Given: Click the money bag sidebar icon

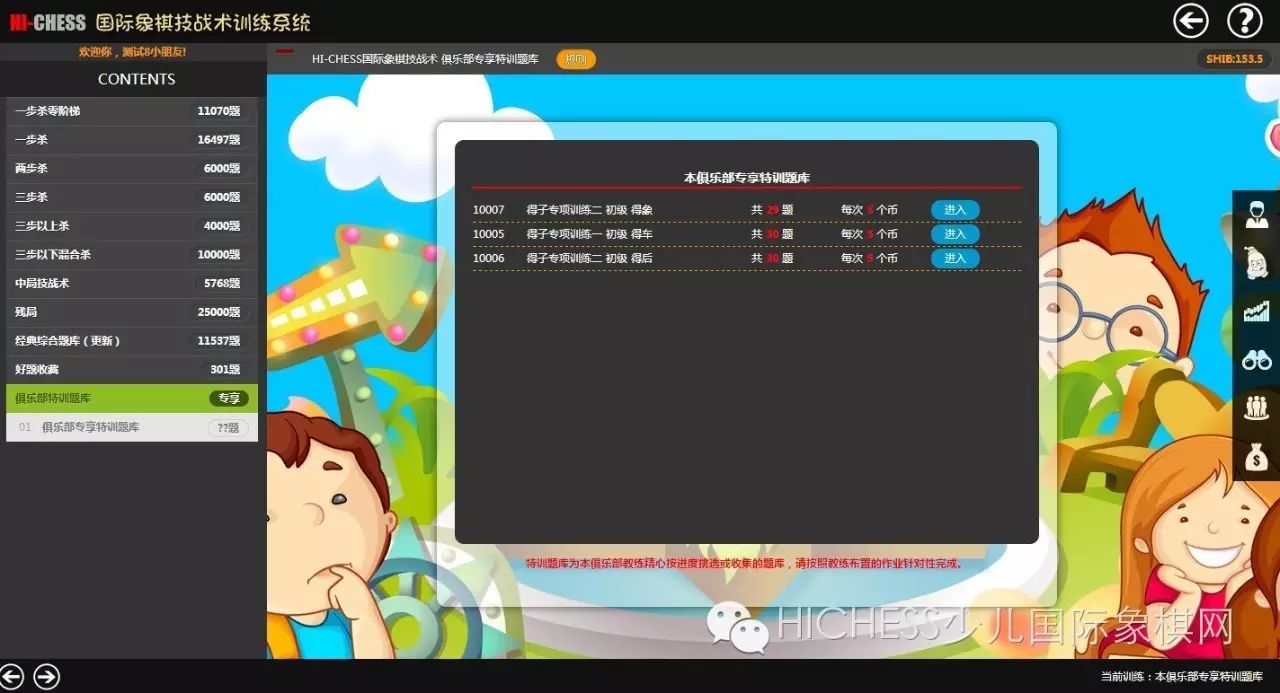Looking at the screenshot, I should 1256,458.
